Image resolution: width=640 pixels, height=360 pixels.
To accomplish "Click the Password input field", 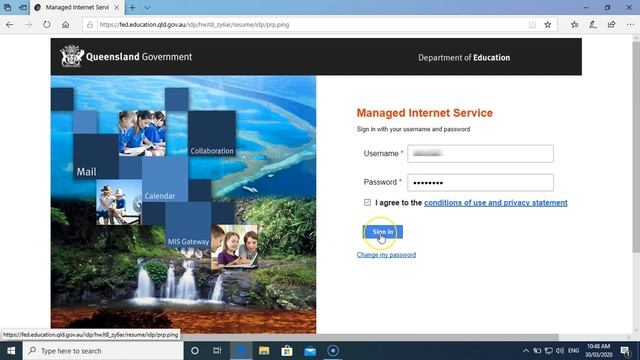I will click(480, 182).
